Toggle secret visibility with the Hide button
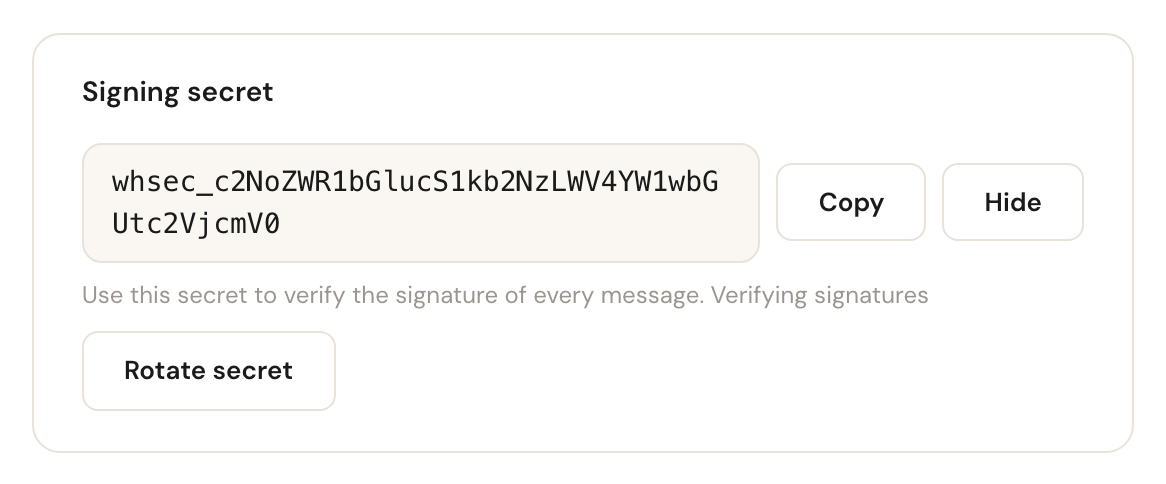This screenshot has height=484, width=1166. (1013, 202)
